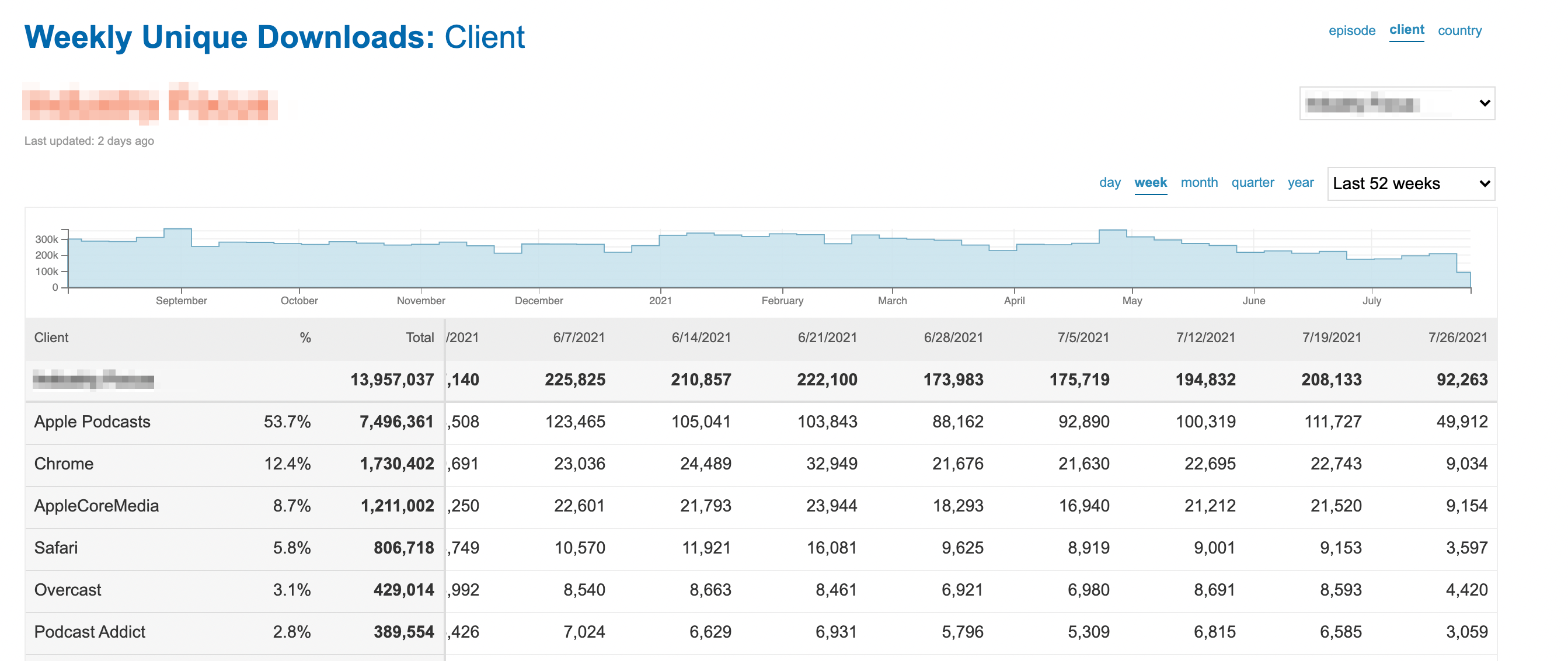The image size is (1568, 661).
Task: Expand the blurred podcast selector dropdown
Action: pos(1396,103)
